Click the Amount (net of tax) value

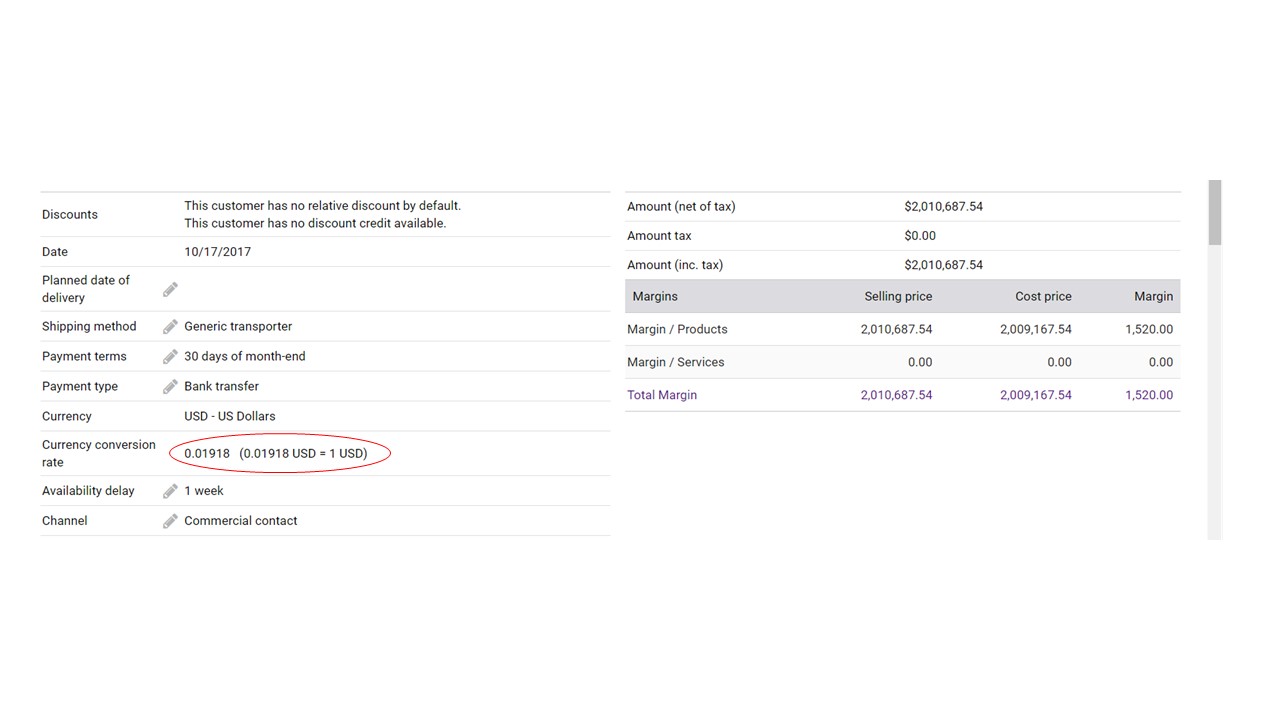tap(944, 206)
